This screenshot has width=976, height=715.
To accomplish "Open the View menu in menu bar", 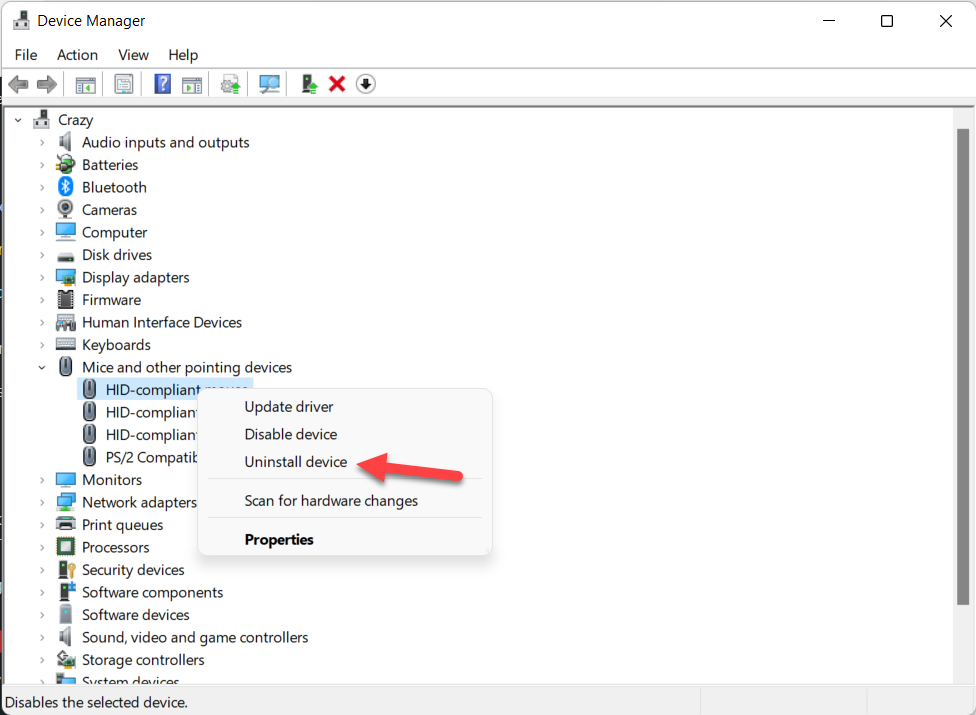I will coord(133,55).
